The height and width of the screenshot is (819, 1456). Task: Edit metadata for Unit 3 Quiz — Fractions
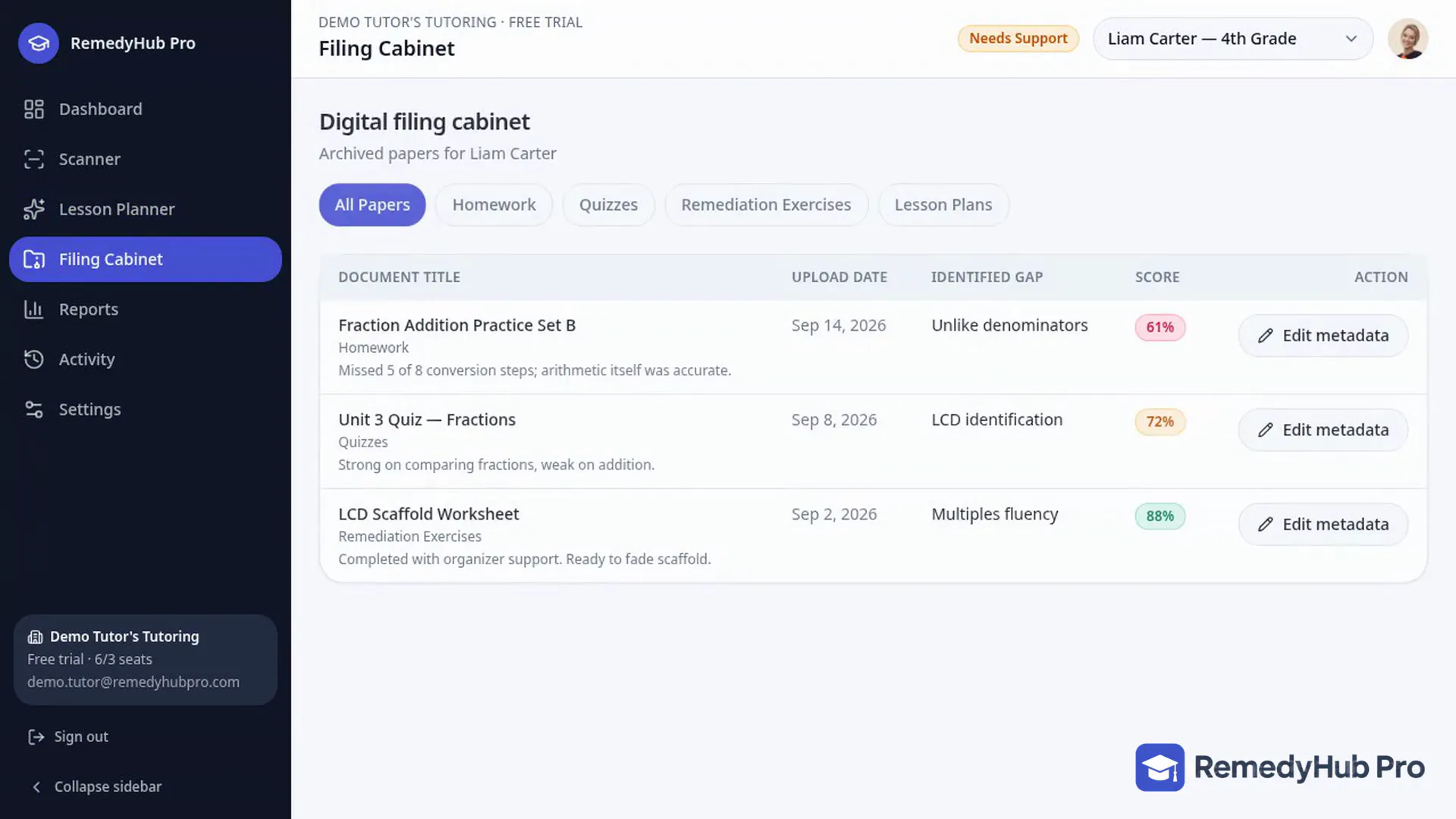[1323, 430]
